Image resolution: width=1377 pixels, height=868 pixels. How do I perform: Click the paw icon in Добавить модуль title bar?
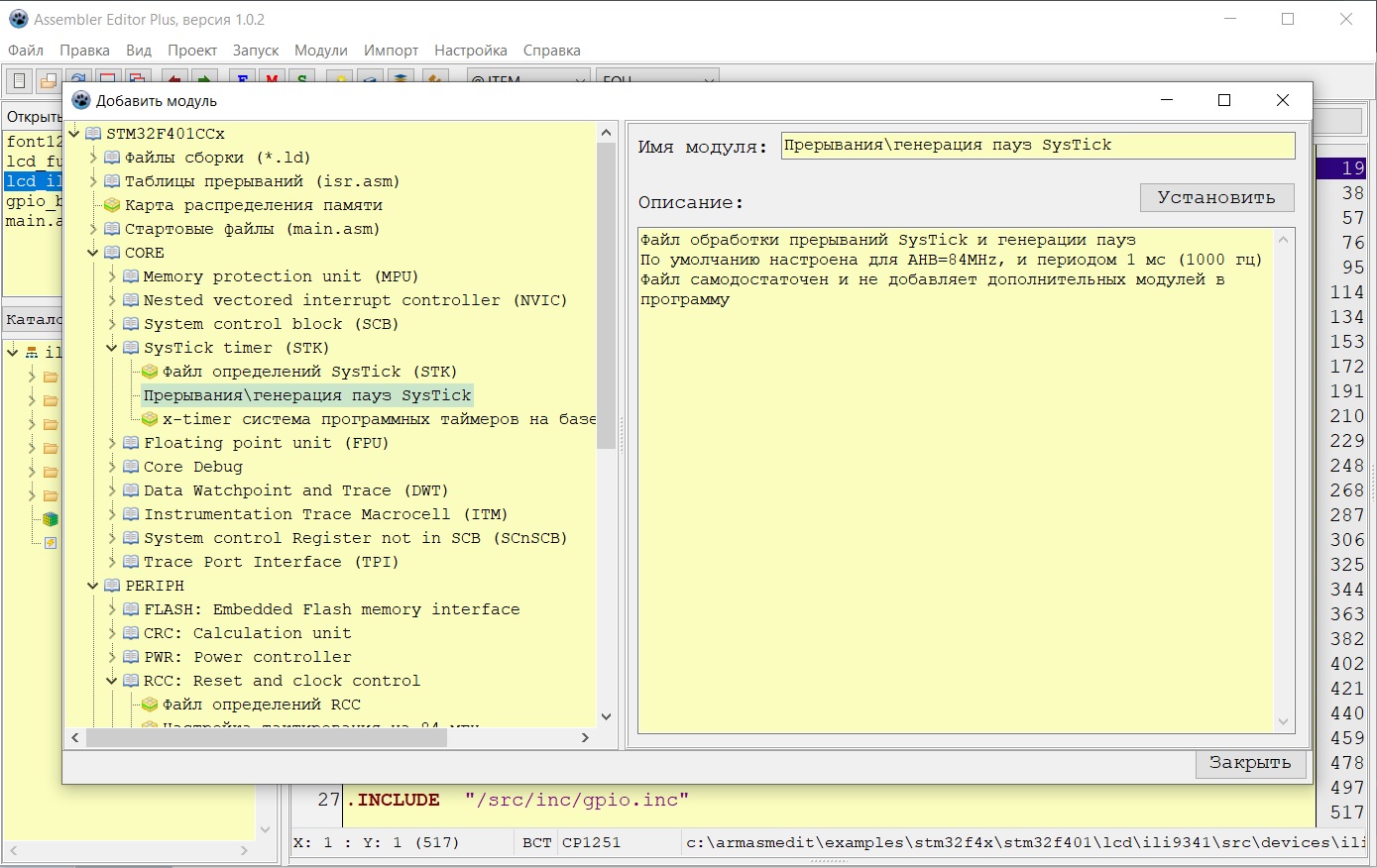tap(81, 100)
